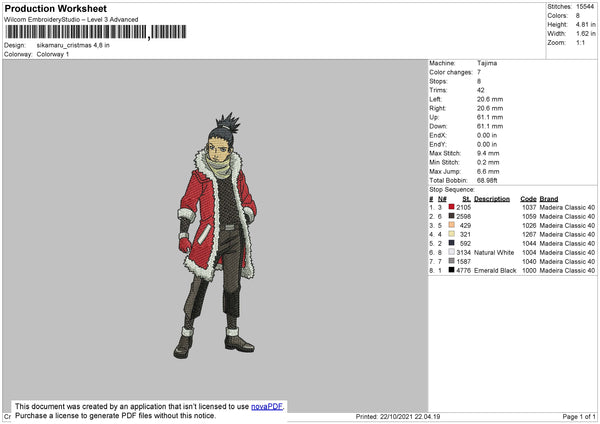Viewport: 600px width, 424px height.
Task: Click the red thread color swatch
Action: click(452, 207)
